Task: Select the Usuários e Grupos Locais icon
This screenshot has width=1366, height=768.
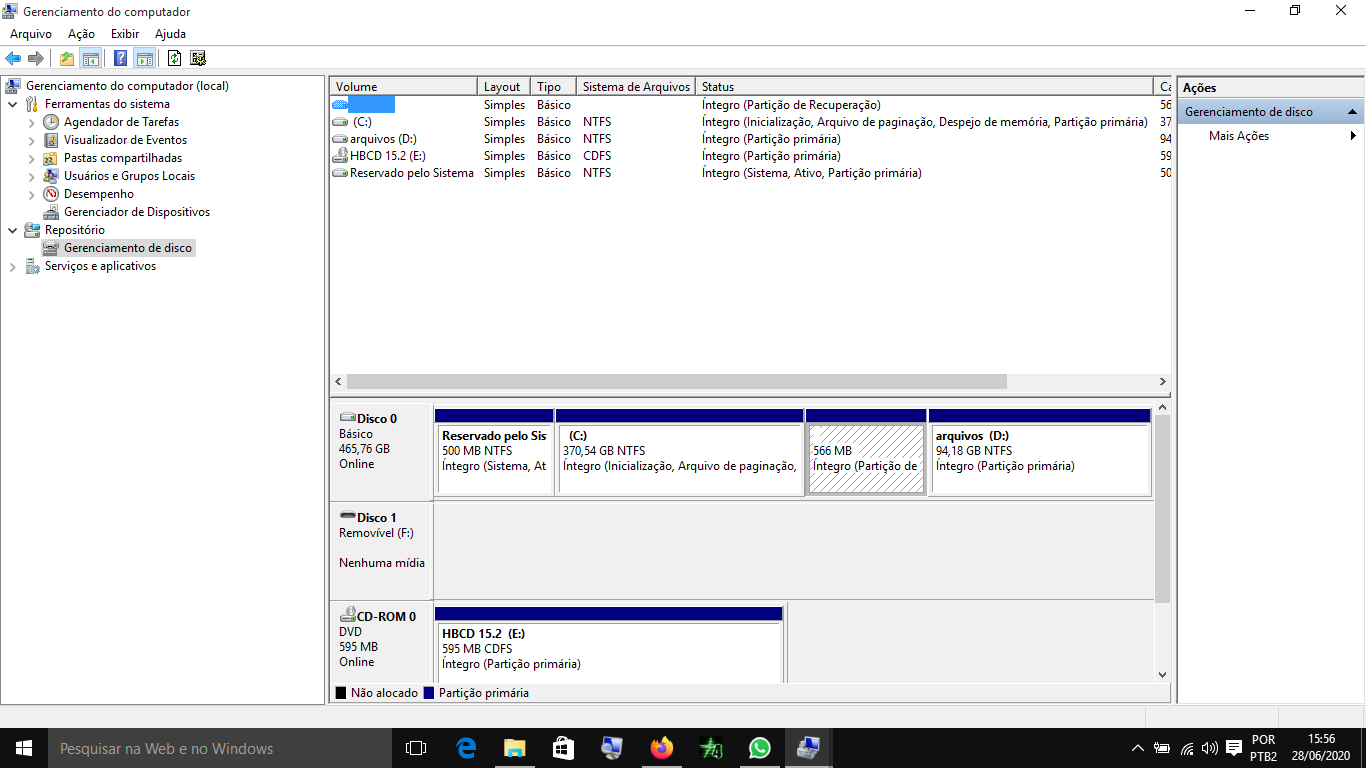Action: tap(51, 176)
